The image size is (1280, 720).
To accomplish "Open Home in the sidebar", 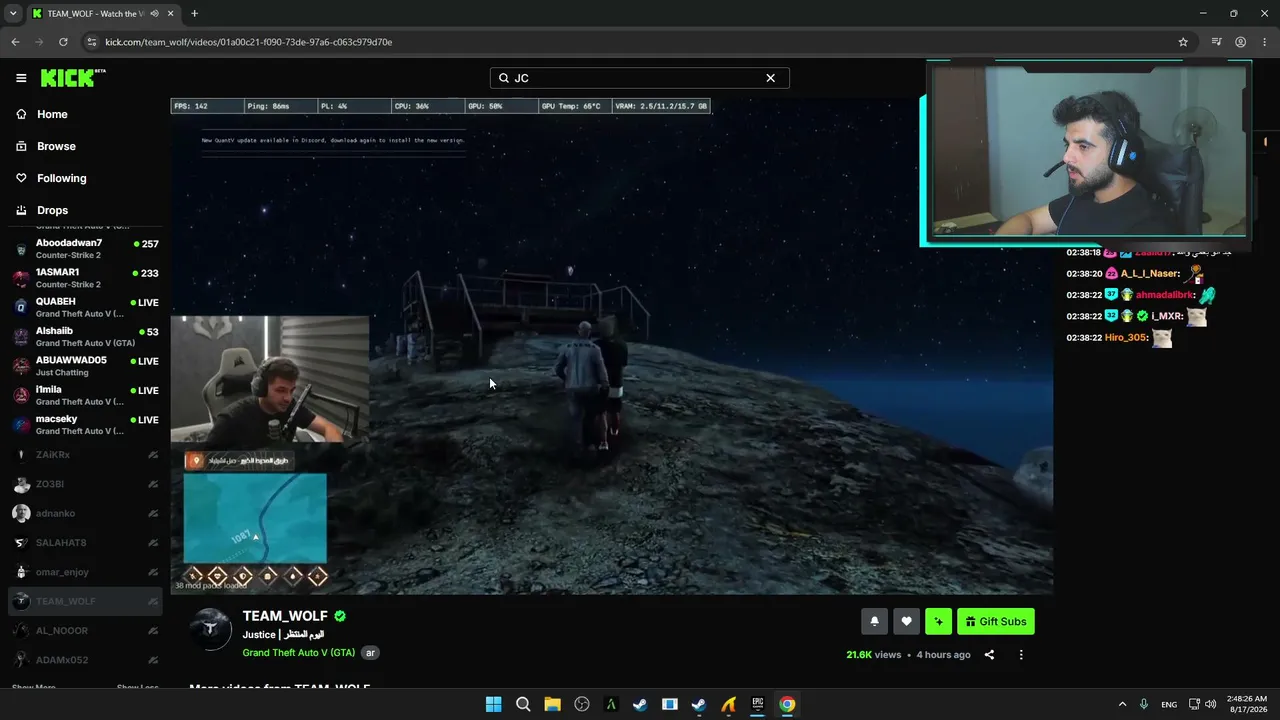I will pos(52,114).
